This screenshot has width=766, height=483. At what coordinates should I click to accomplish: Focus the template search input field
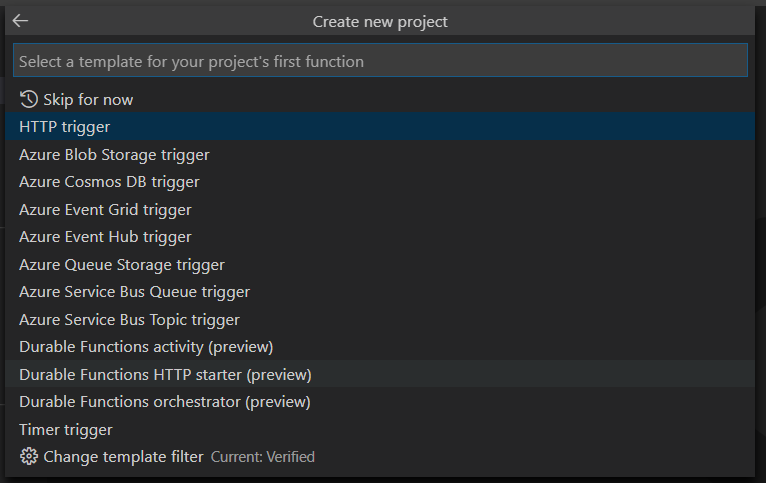pos(380,61)
